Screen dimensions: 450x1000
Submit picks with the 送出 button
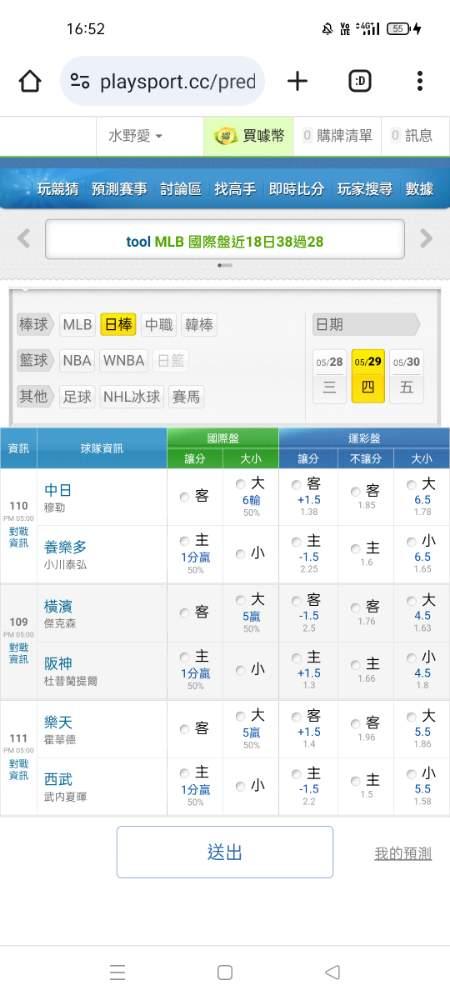[224, 852]
